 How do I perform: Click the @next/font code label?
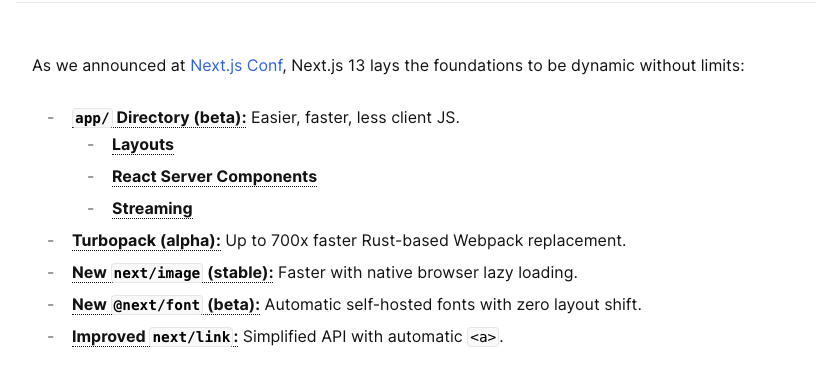pyautogui.click(x=157, y=305)
